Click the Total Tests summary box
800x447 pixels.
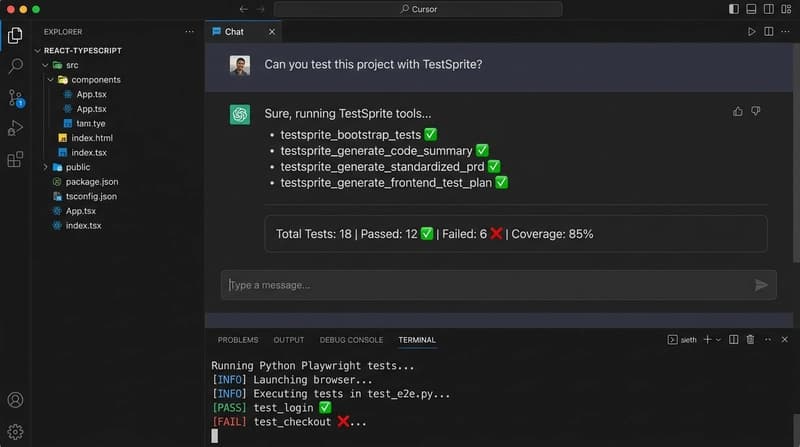pos(516,234)
